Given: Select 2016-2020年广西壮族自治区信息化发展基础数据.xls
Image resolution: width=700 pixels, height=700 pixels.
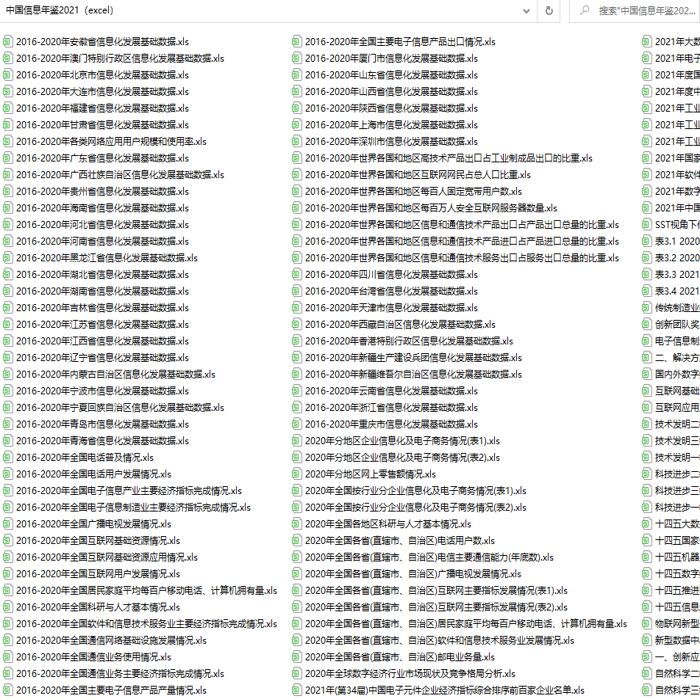Looking at the screenshot, I should pos(120,175).
